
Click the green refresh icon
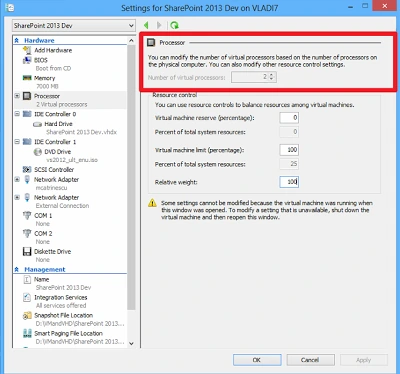(x=174, y=25)
